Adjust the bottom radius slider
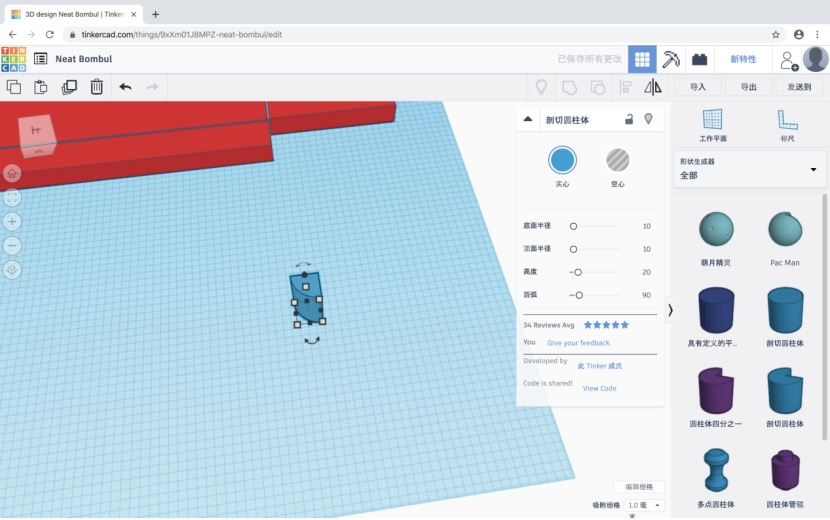 [x=573, y=226]
